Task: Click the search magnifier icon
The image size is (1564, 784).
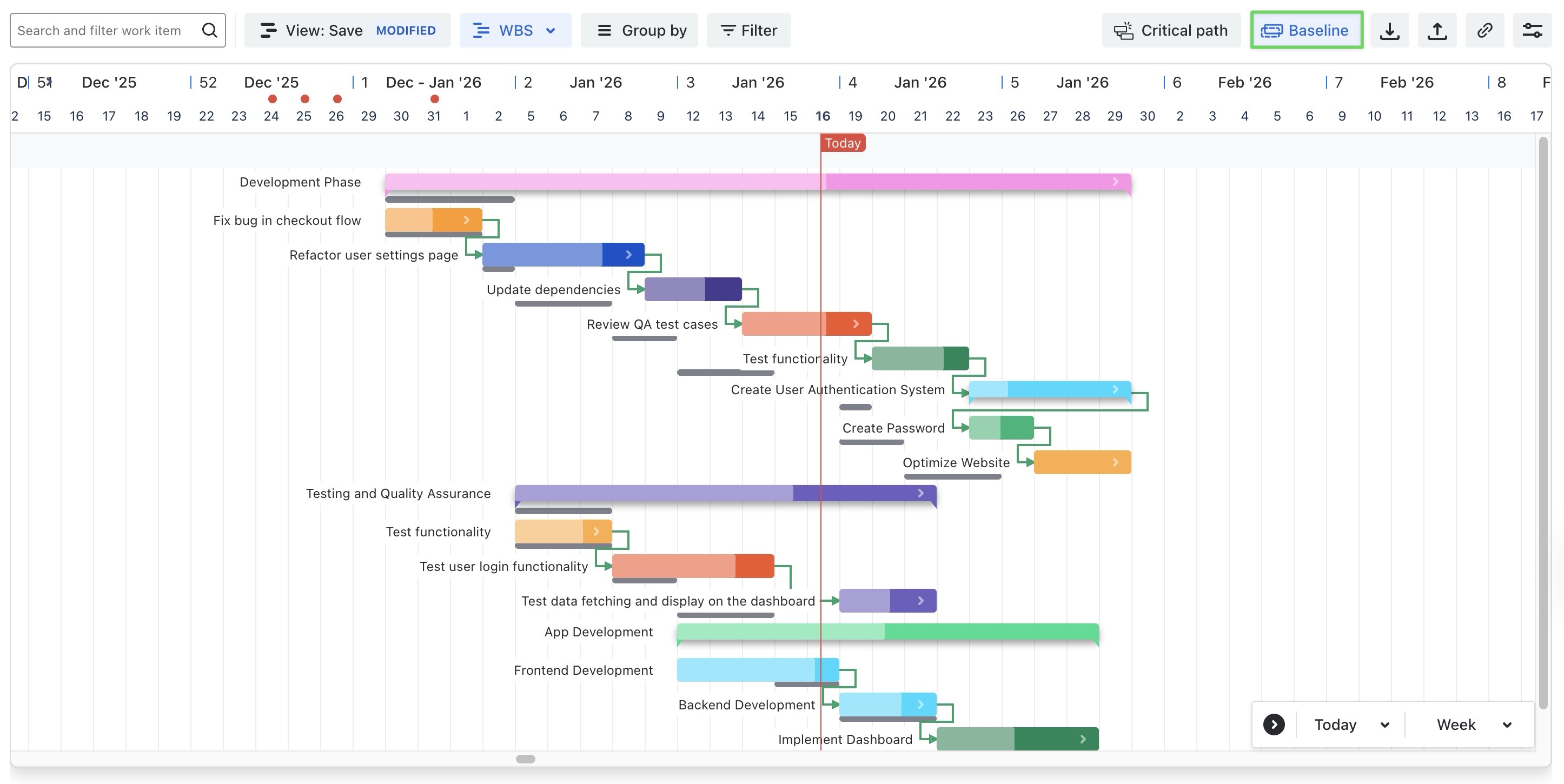Action: coord(209,30)
